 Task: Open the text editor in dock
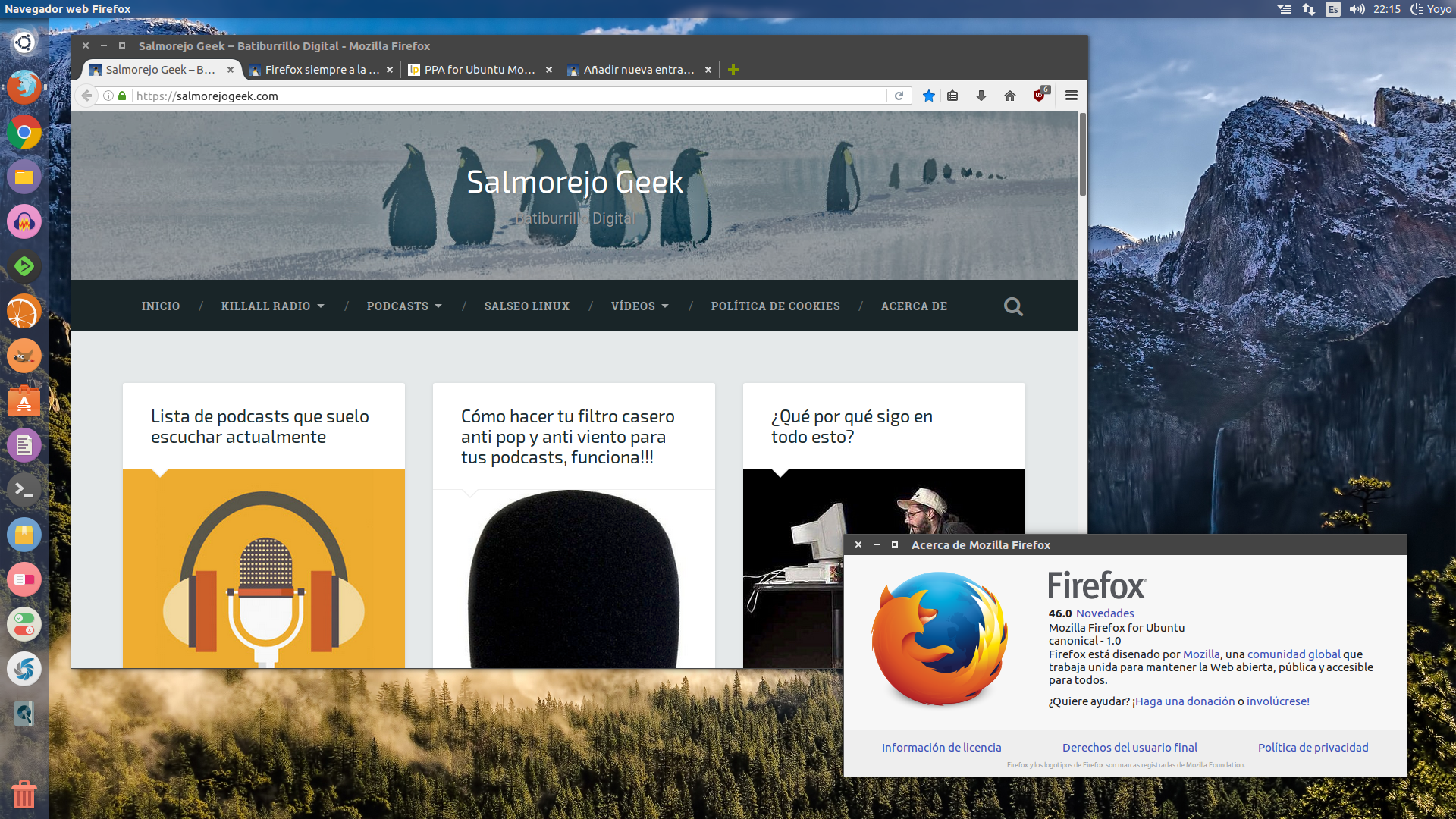pyautogui.click(x=24, y=445)
